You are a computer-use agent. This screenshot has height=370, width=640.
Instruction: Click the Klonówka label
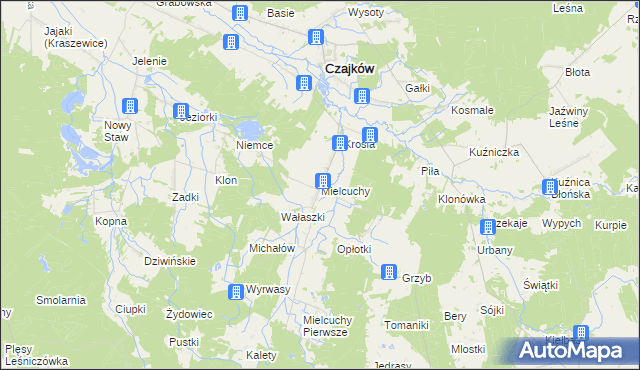click(462, 199)
